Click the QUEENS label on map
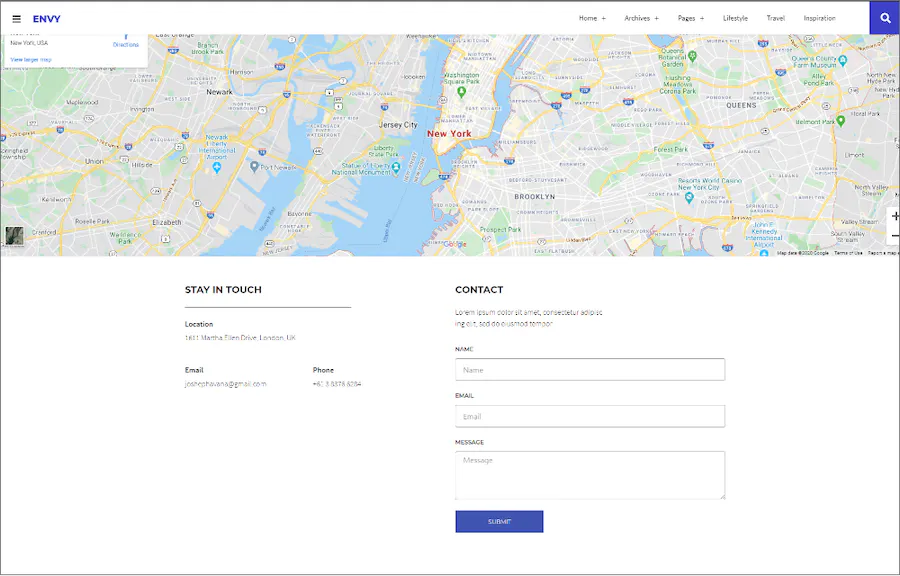Screen dimensions: 900x576 (741, 106)
